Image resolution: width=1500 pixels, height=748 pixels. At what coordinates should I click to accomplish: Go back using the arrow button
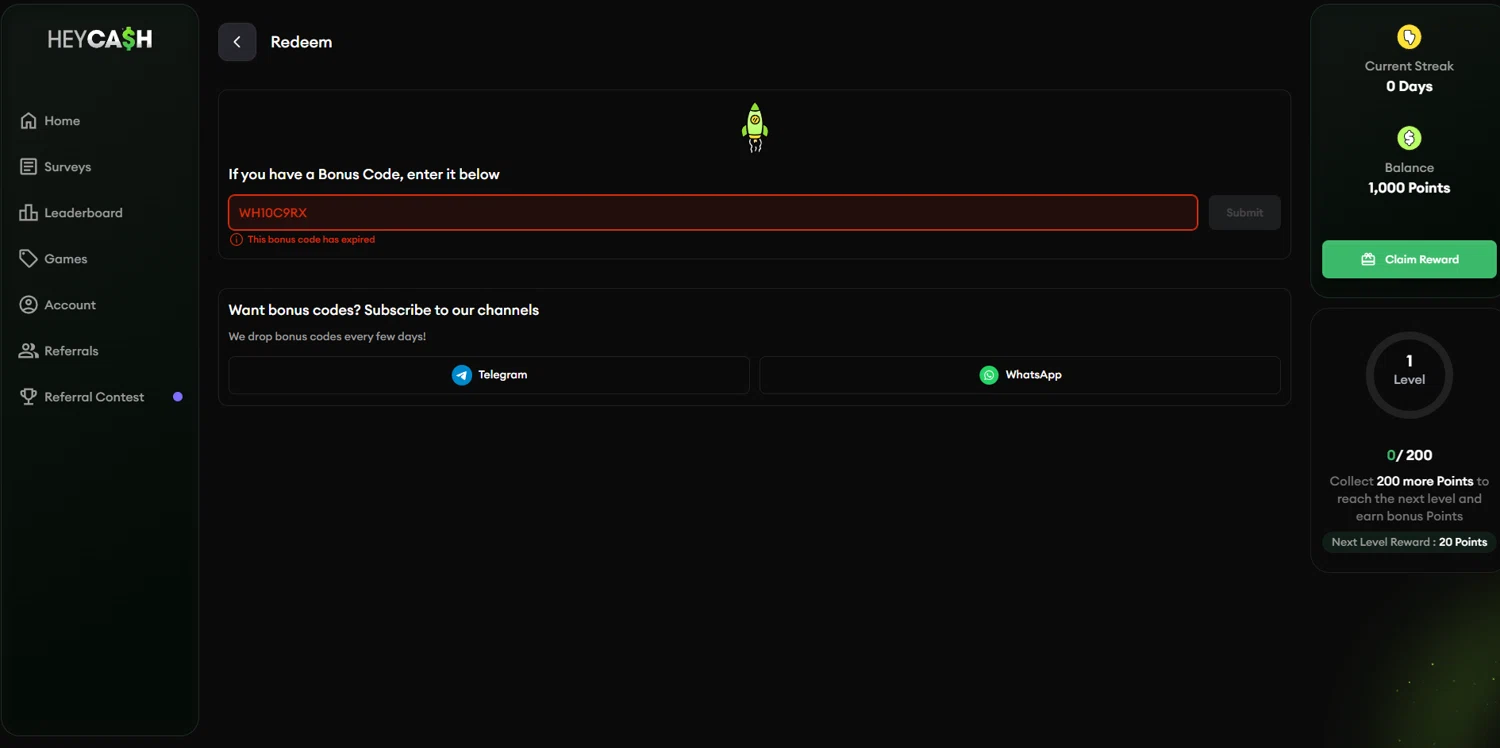coord(237,42)
